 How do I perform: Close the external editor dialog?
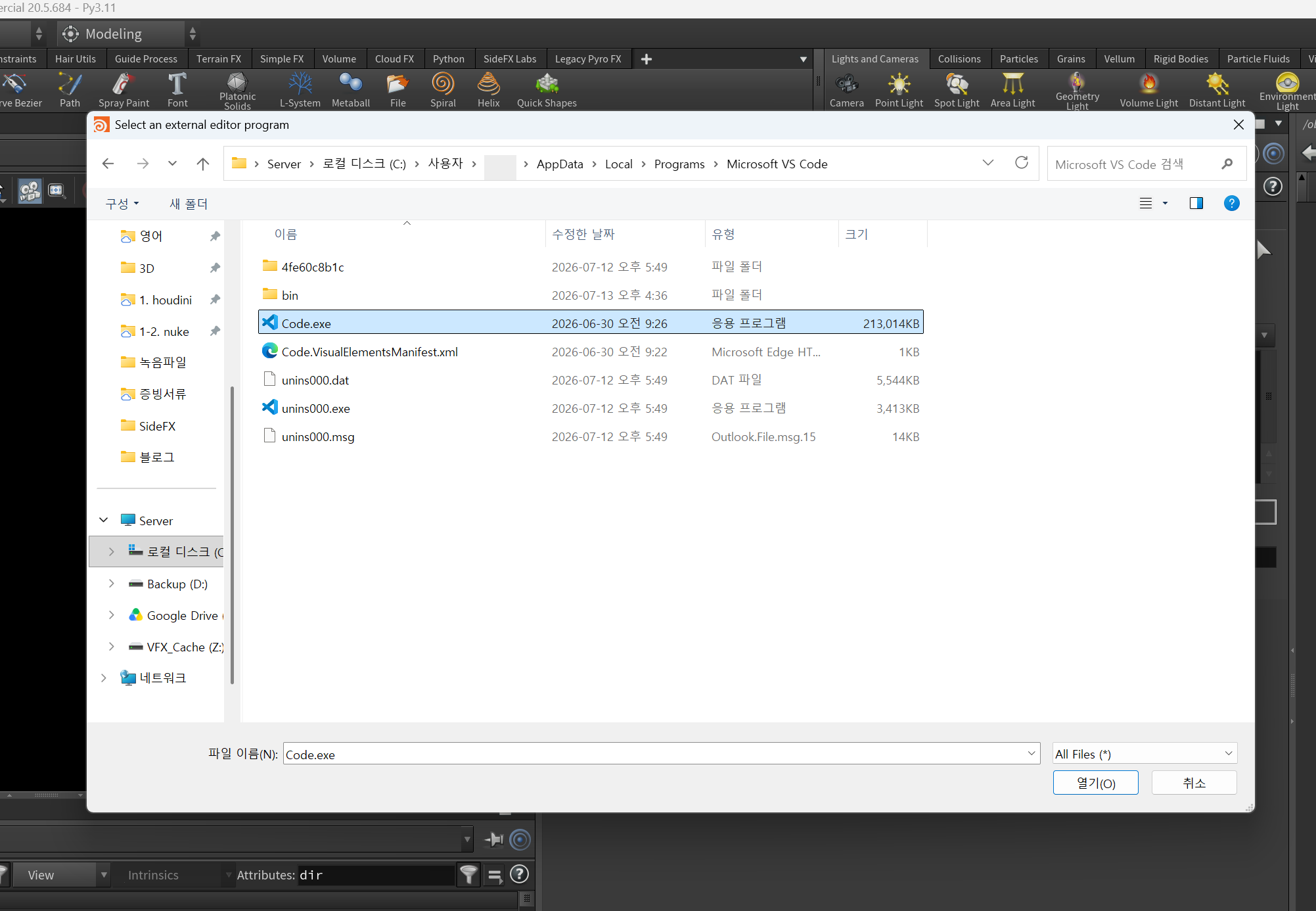click(1238, 125)
